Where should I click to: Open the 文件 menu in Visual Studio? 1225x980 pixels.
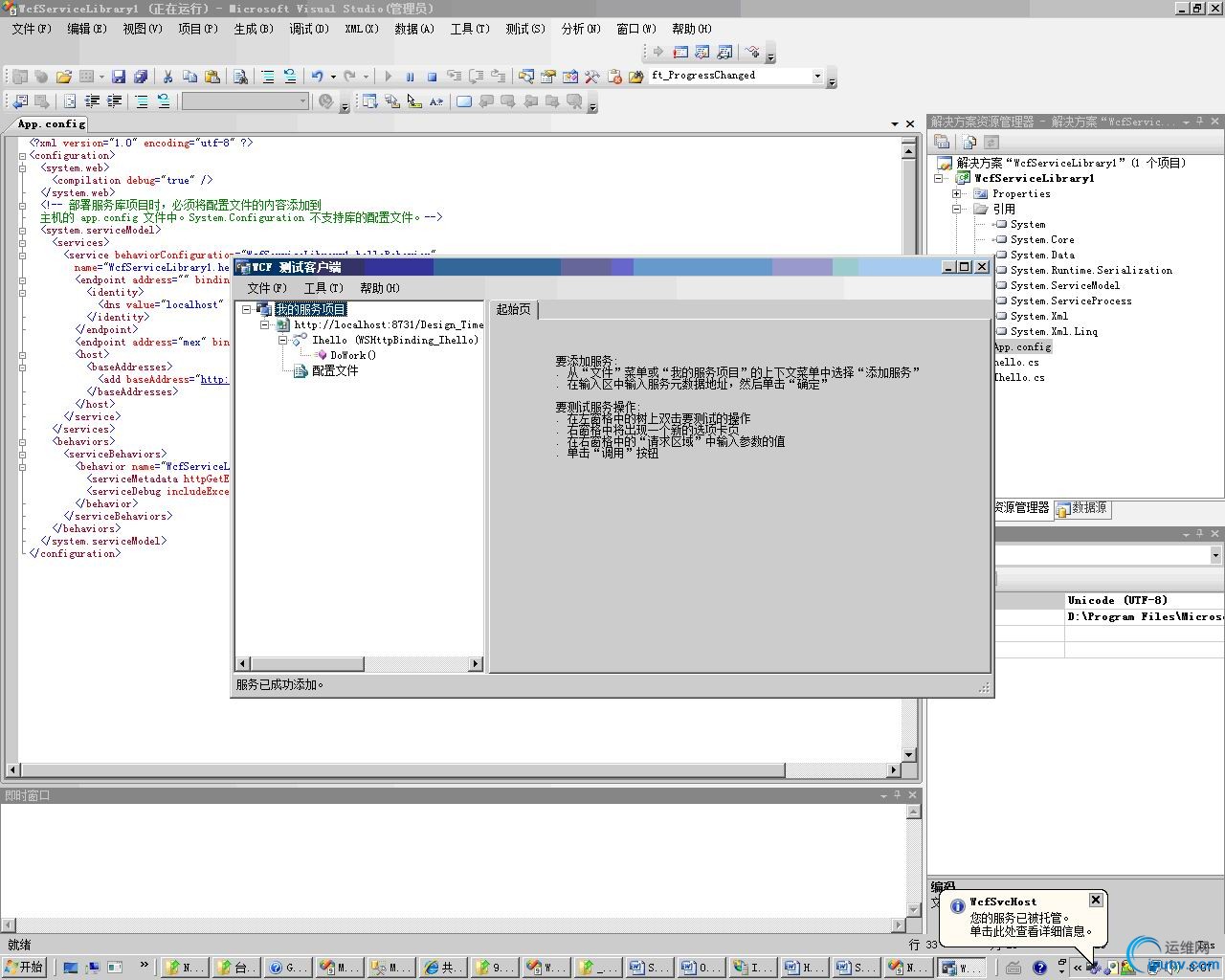click(x=32, y=29)
